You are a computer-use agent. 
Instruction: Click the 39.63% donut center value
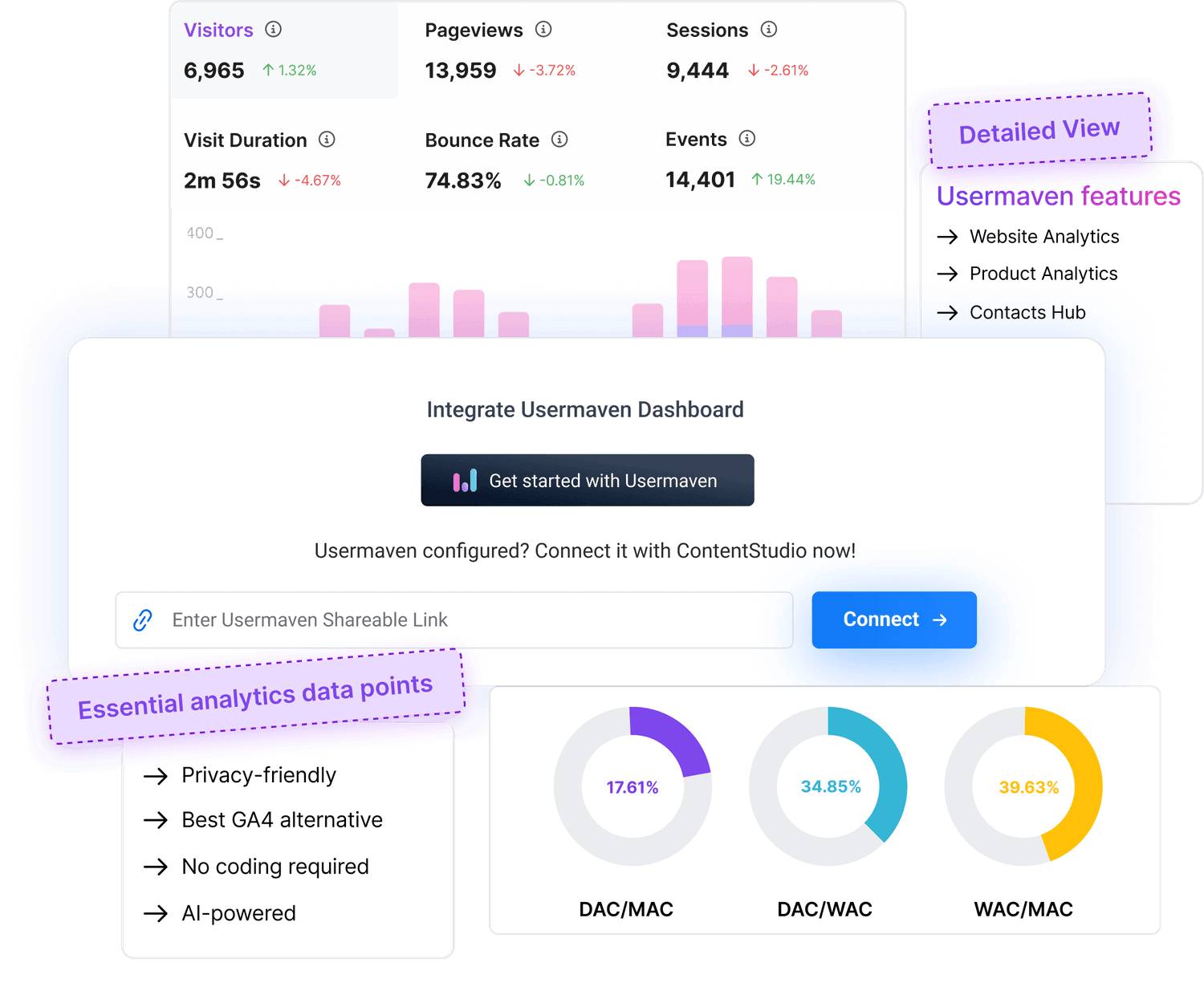(x=1029, y=787)
